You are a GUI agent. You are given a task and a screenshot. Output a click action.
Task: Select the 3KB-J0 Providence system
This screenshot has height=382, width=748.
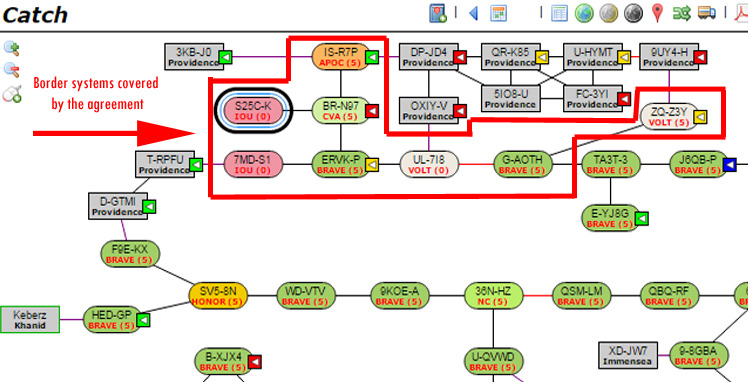click(194, 57)
